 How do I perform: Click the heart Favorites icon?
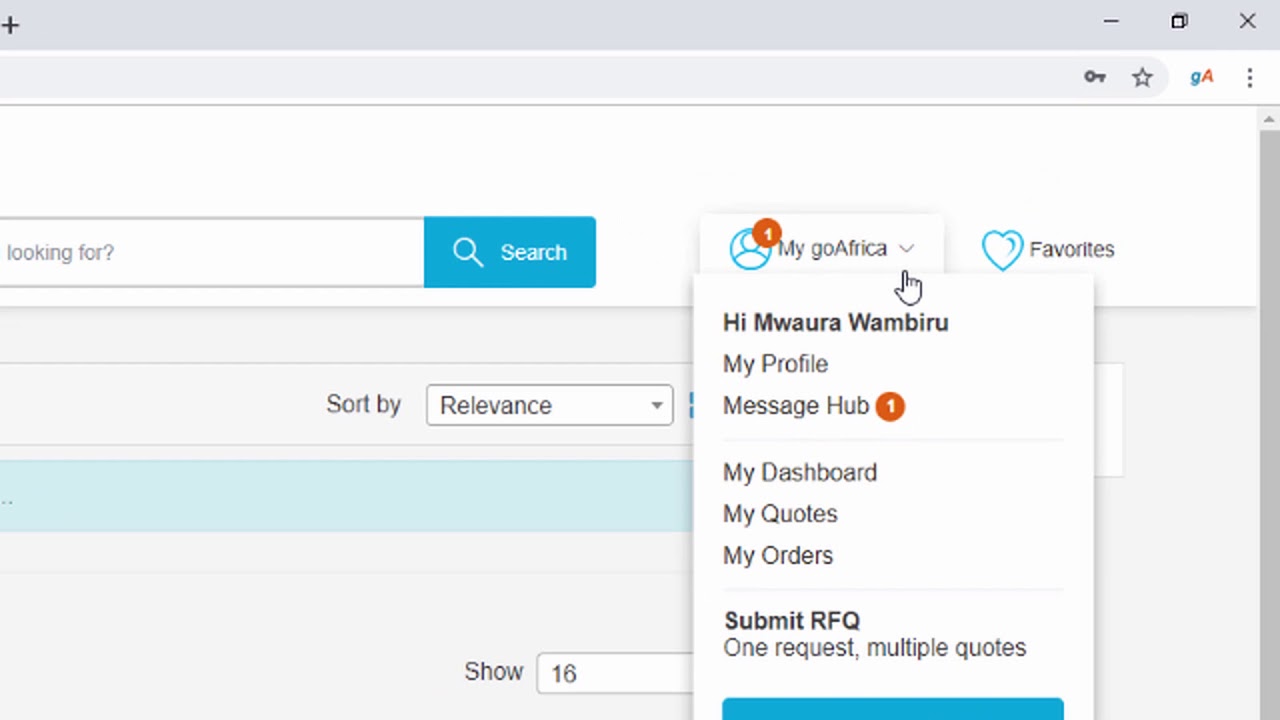pyautogui.click(x=1002, y=250)
